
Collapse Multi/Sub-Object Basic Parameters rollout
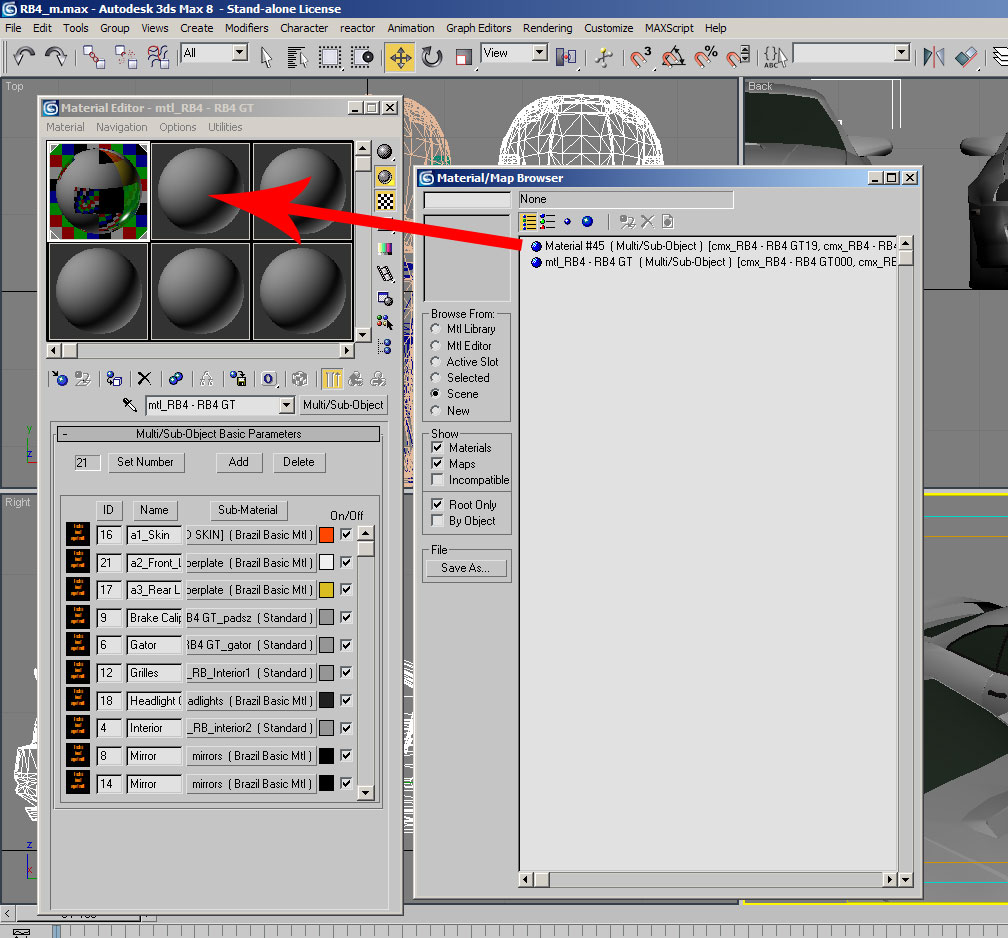click(x=219, y=434)
